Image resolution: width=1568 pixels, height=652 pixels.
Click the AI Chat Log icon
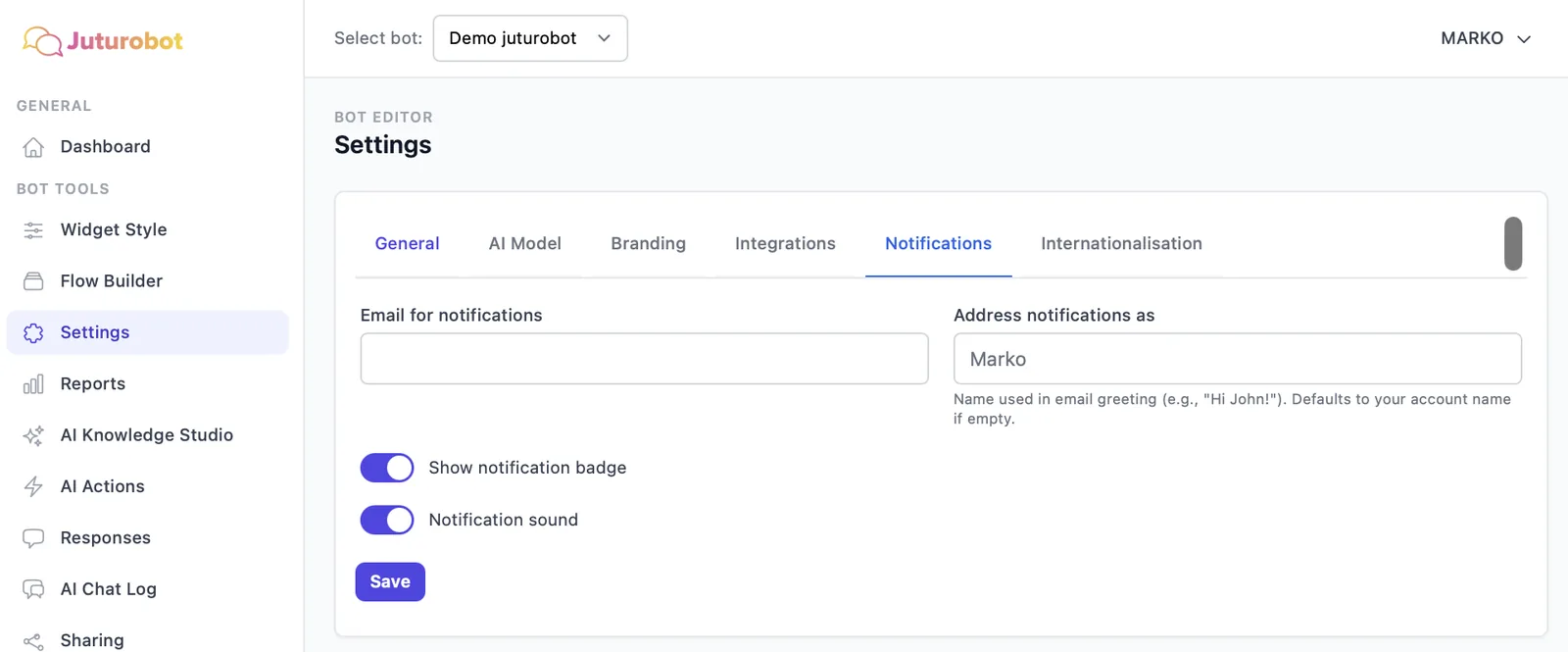pyautogui.click(x=33, y=589)
